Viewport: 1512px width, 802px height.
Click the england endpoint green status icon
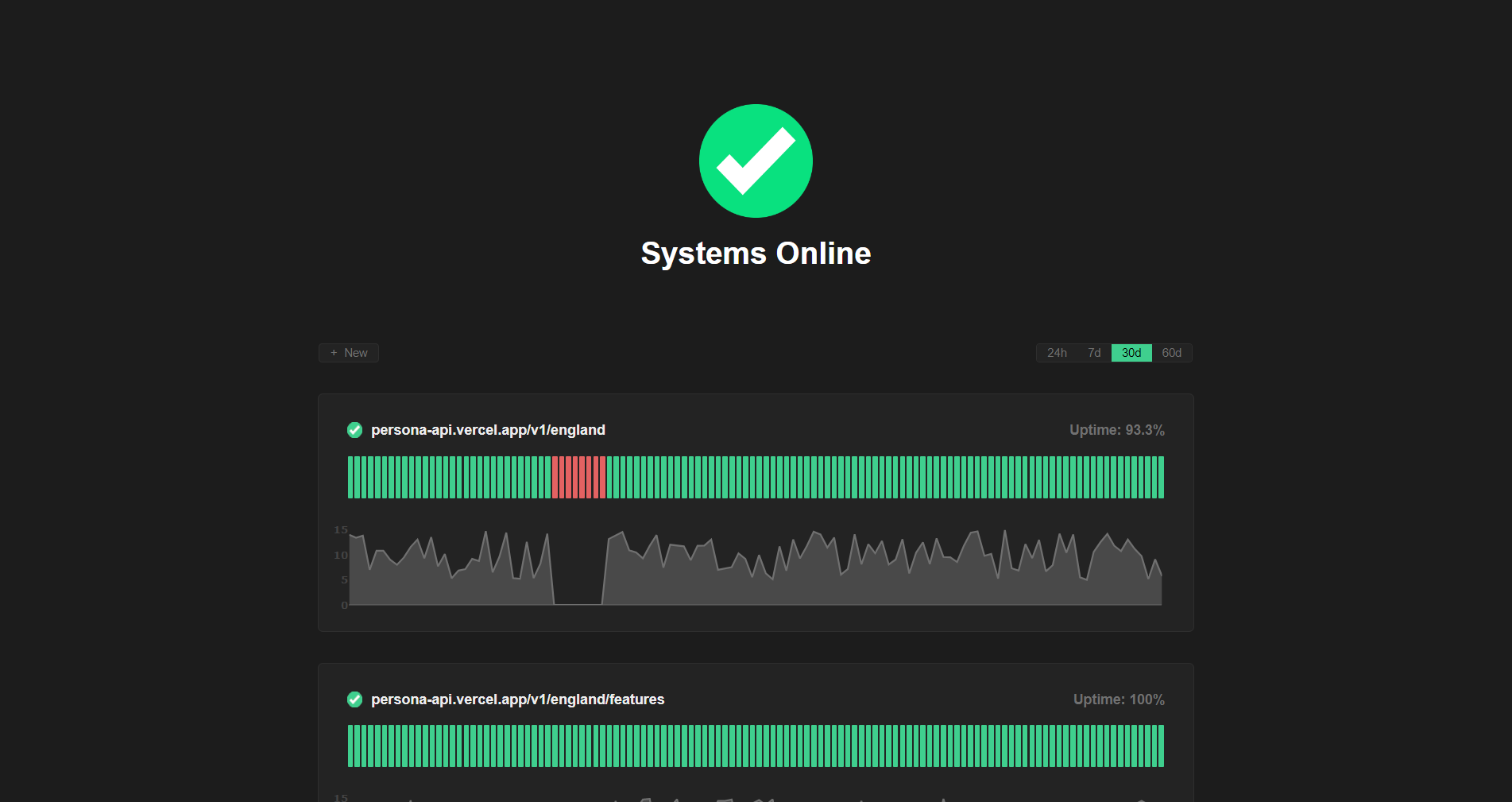(354, 430)
